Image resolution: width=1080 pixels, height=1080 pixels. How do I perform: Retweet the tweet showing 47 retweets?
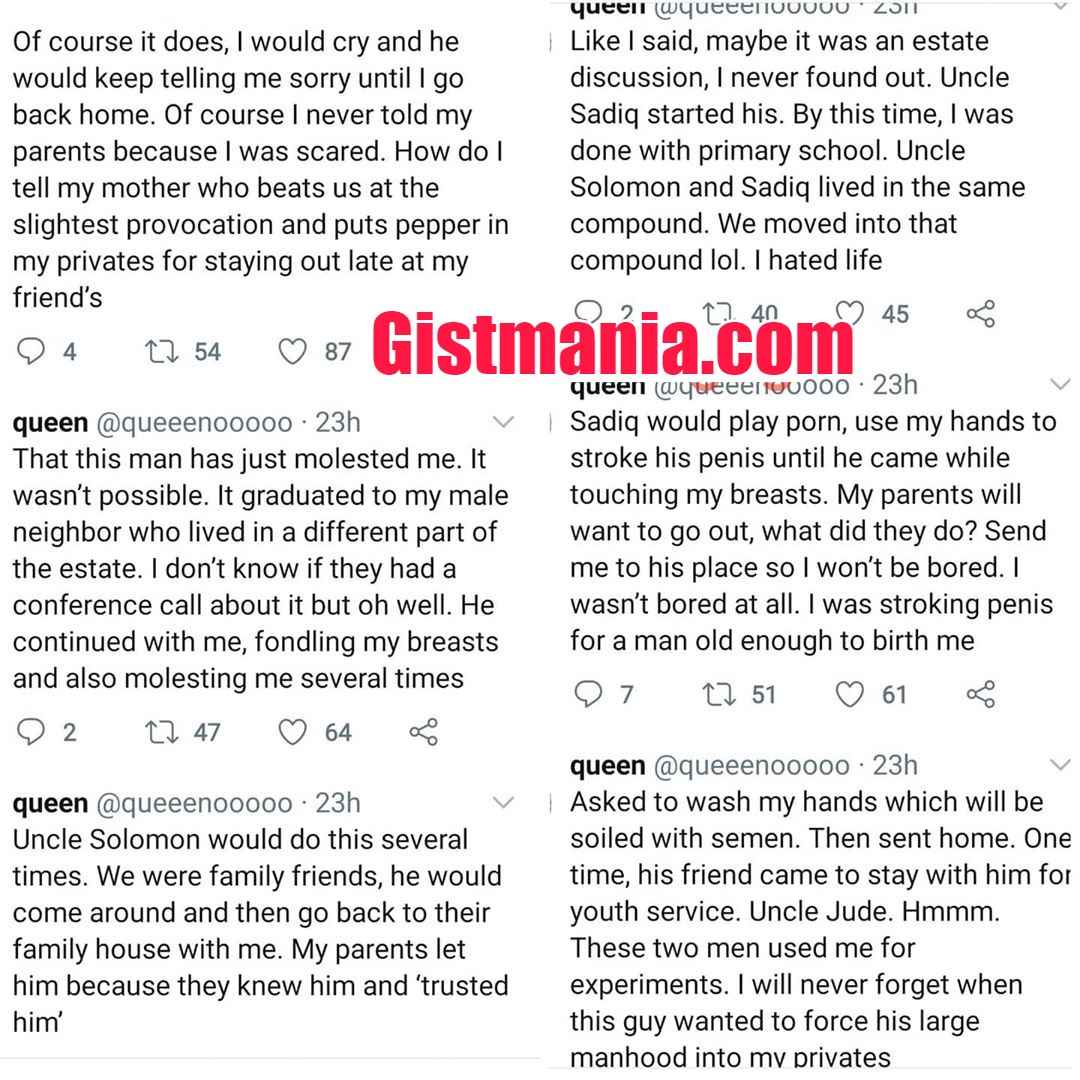(161, 731)
